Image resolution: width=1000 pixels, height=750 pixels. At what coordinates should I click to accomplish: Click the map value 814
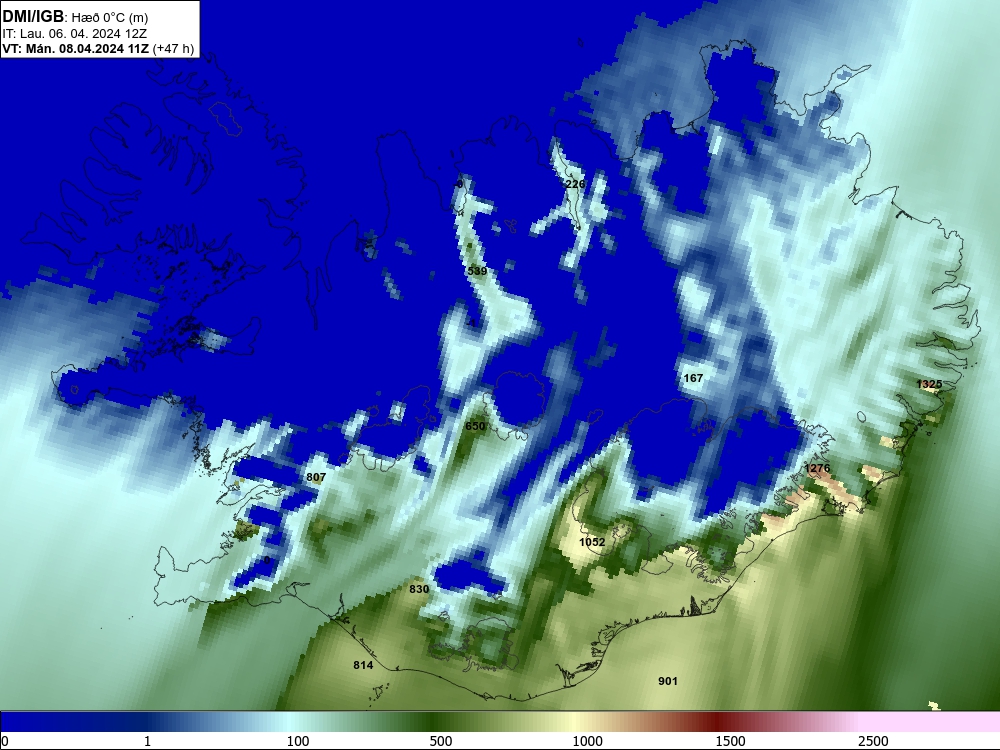pos(363,665)
